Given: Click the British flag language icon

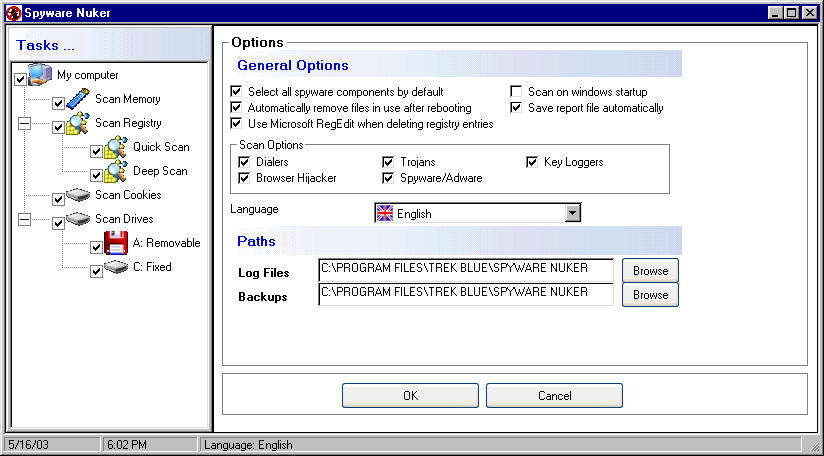Looking at the screenshot, I should (x=385, y=213).
